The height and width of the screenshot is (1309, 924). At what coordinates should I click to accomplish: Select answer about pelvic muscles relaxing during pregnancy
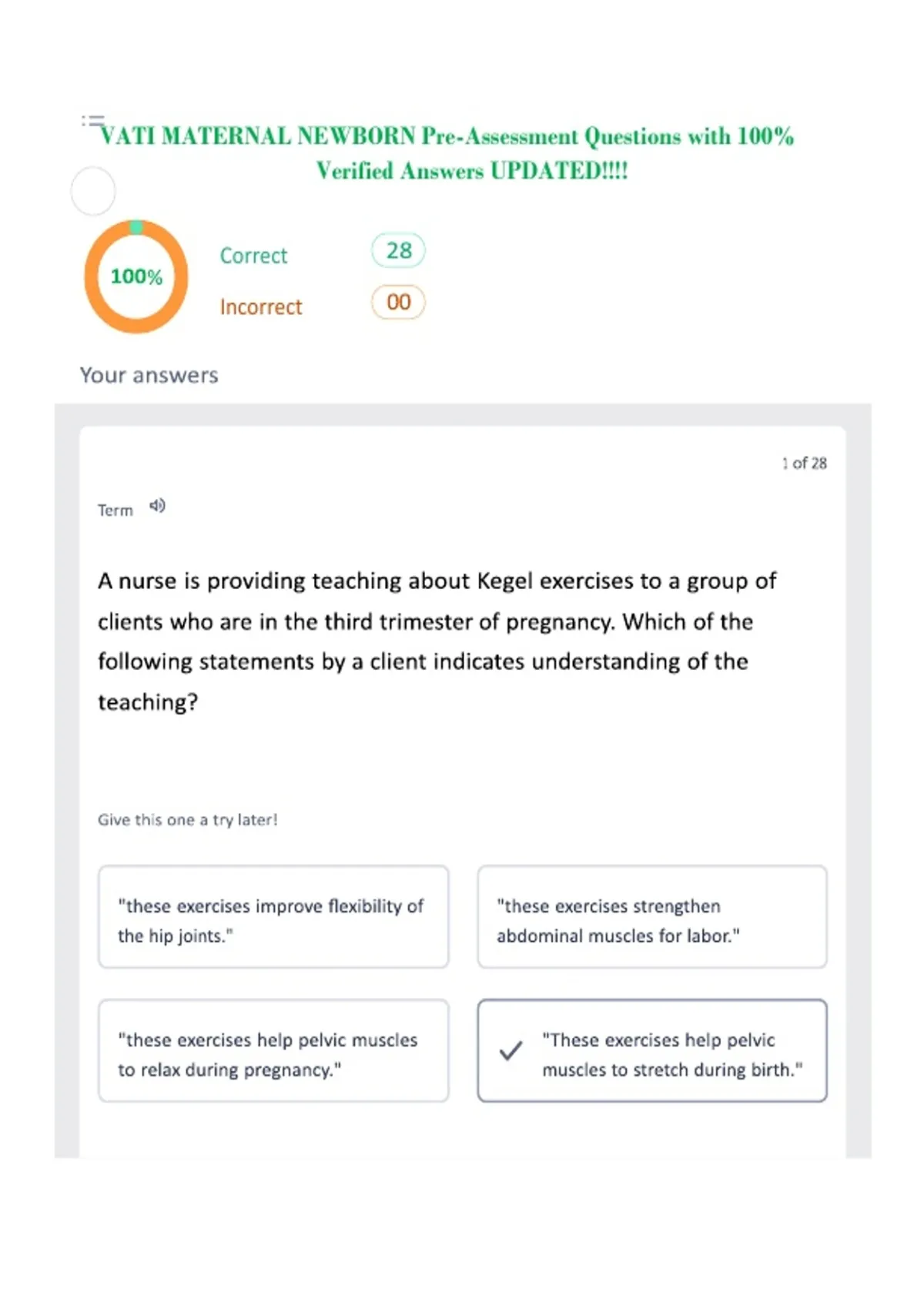coord(273,1051)
